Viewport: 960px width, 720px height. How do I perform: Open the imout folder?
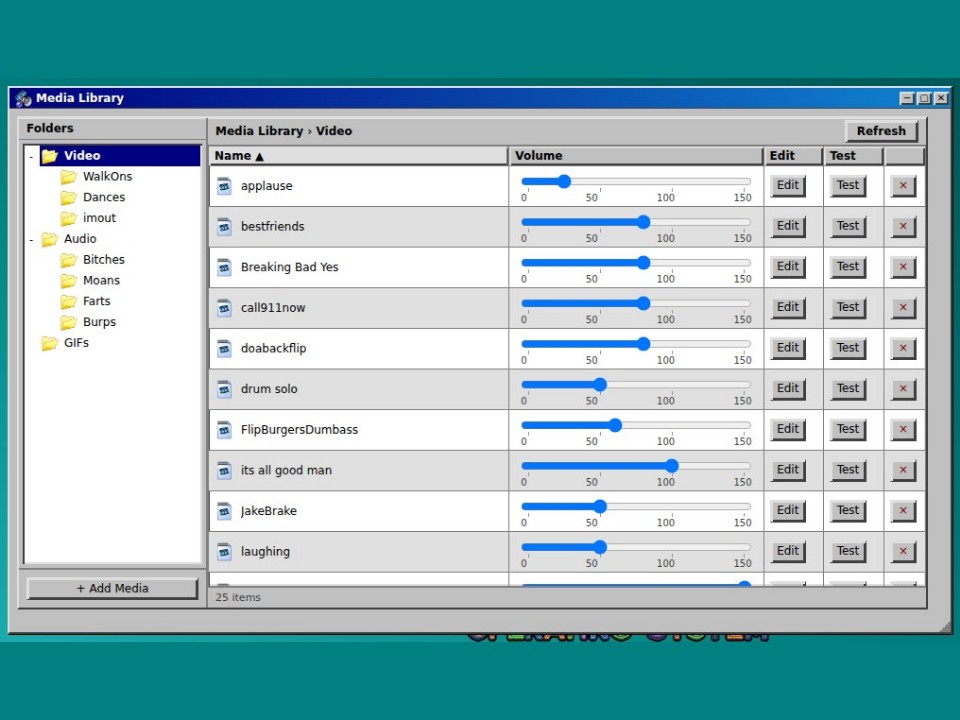pos(99,218)
